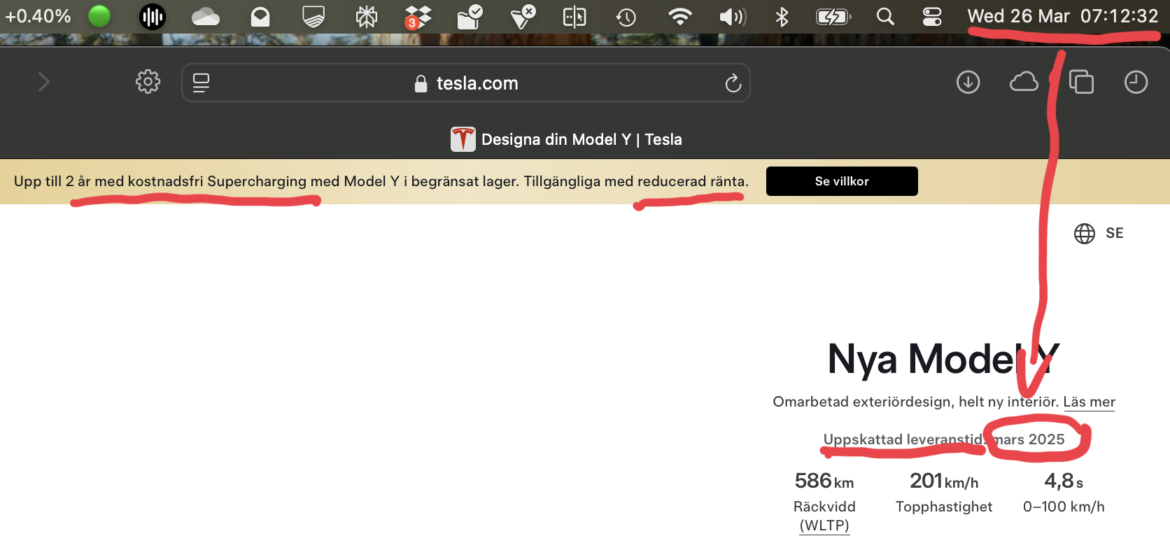
Task: Reload the tesla.com page
Action: (x=732, y=83)
